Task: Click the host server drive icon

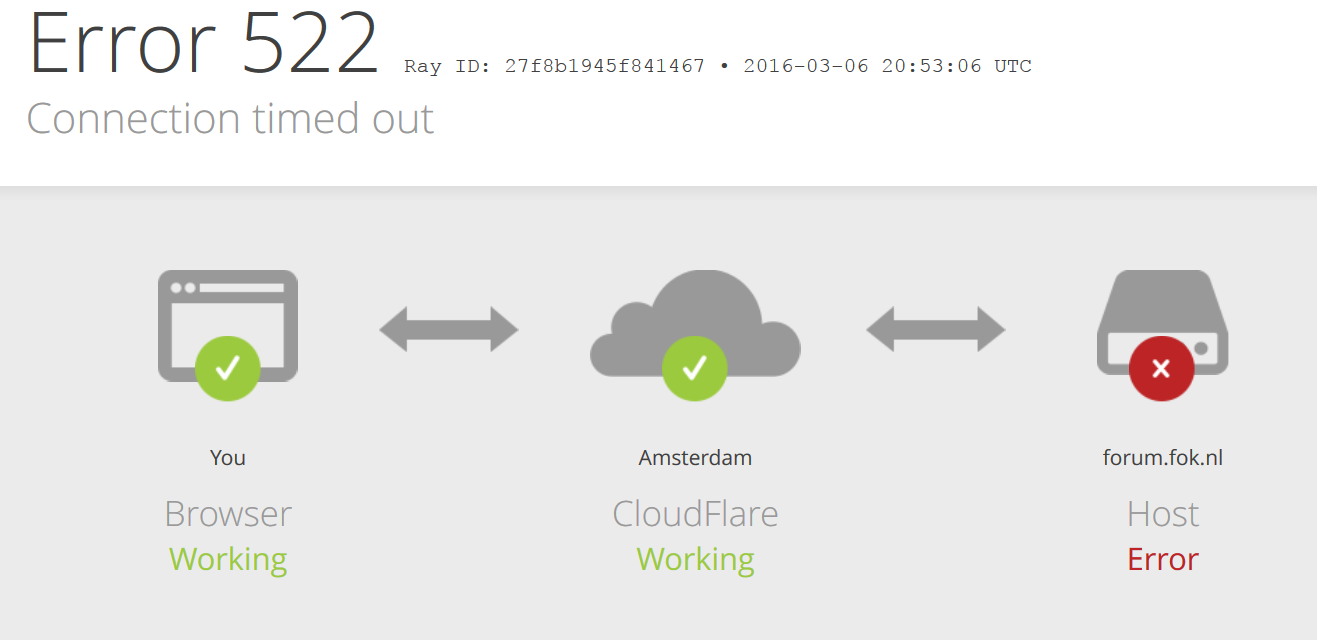Action: tap(1162, 322)
